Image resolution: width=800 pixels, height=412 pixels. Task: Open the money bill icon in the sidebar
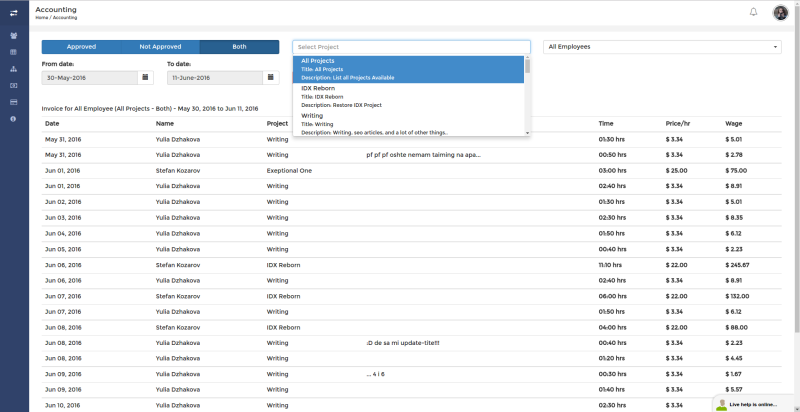click(13, 86)
